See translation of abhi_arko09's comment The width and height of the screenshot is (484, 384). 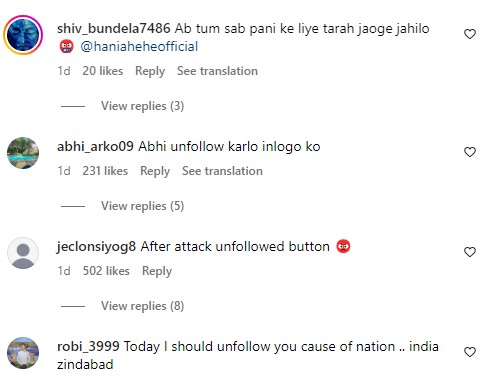(222, 171)
